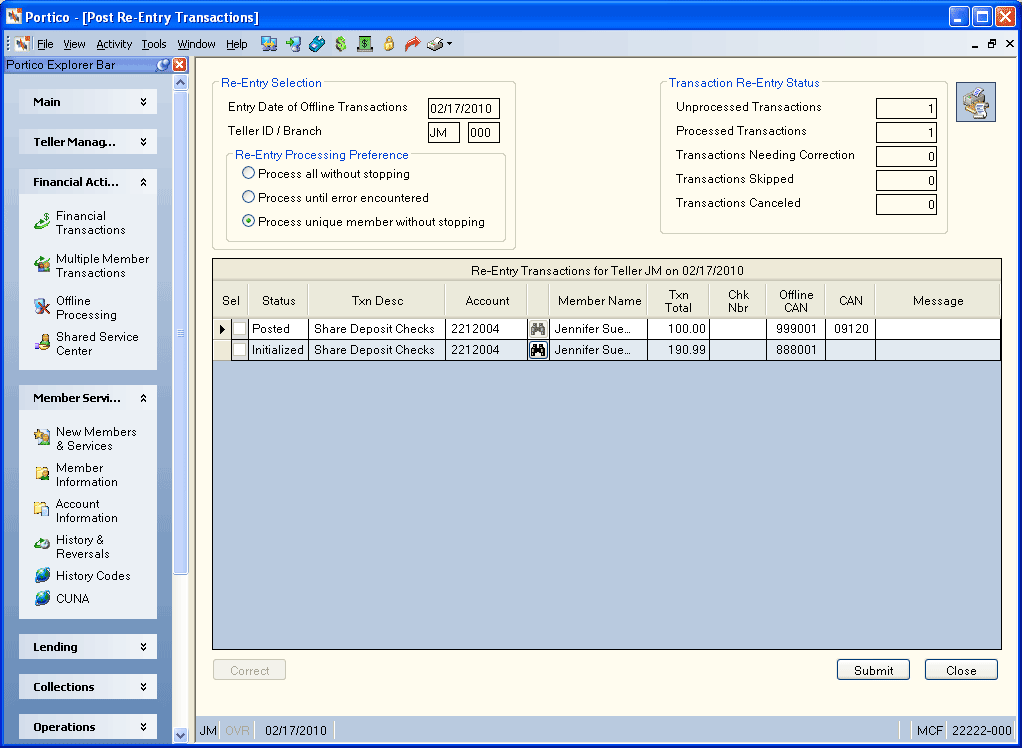Open the Window menu
Viewport: 1022px width, 748px height.
pyautogui.click(x=196, y=44)
